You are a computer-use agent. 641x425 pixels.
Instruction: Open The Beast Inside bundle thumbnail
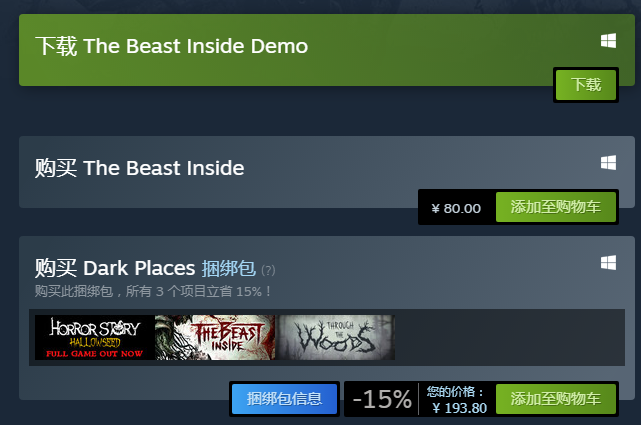point(215,338)
